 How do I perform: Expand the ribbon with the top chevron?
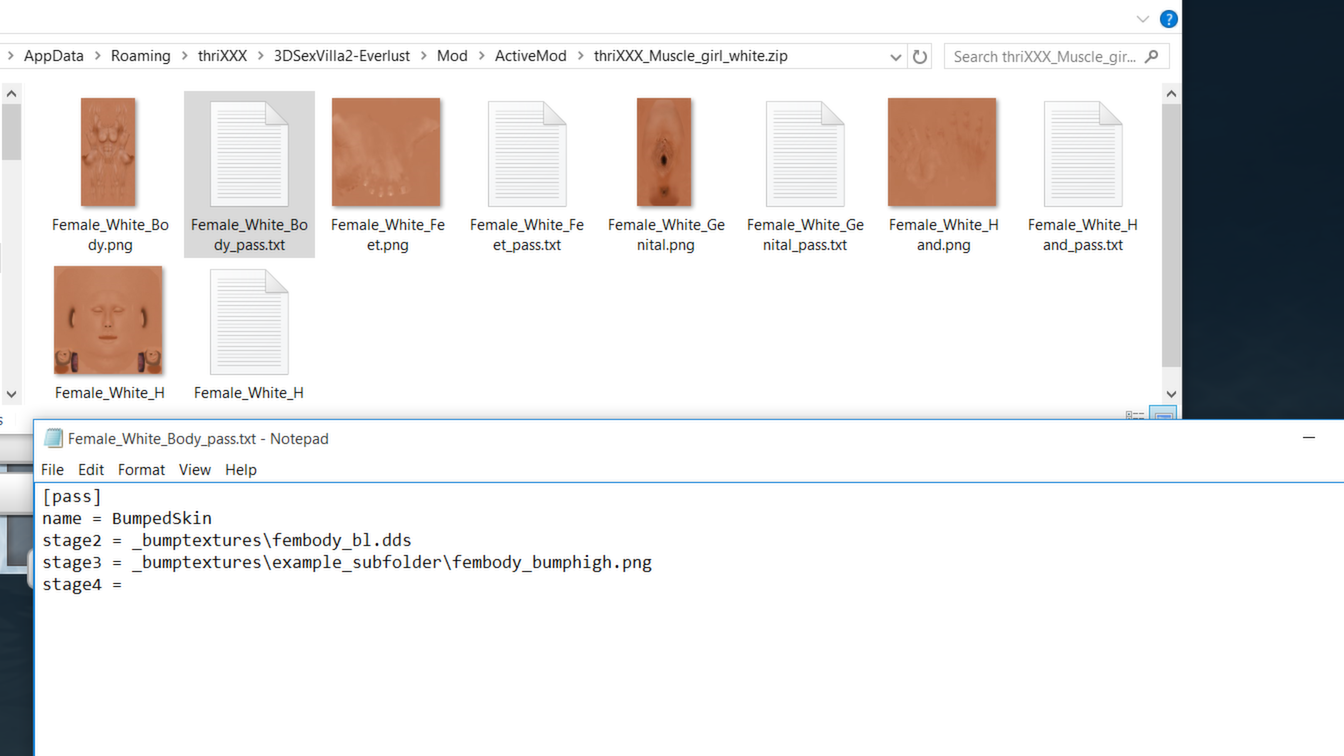click(x=1142, y=19)
